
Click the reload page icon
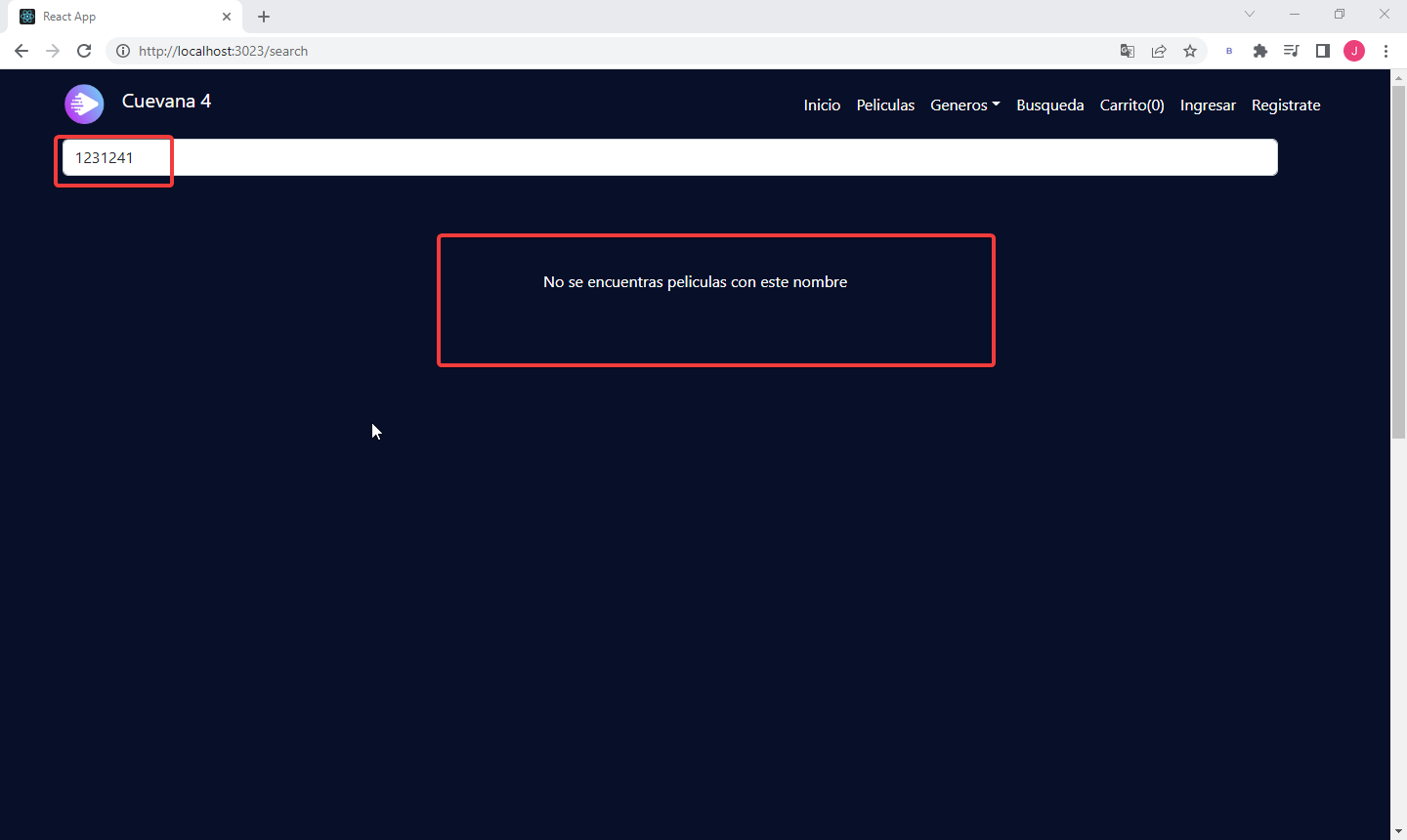[84, 51]
